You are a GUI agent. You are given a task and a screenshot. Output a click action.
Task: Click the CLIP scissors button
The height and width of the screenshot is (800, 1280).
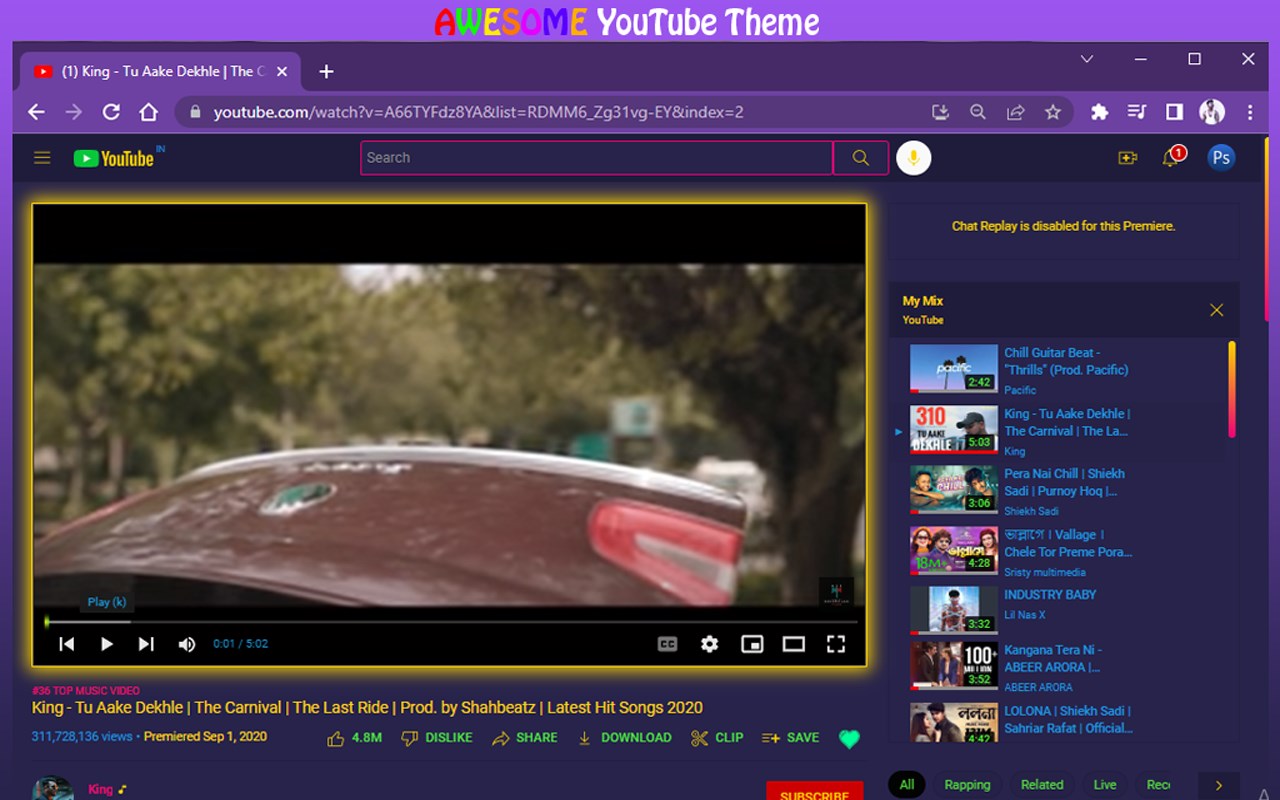pyautogui.click(x=717, y=738)
